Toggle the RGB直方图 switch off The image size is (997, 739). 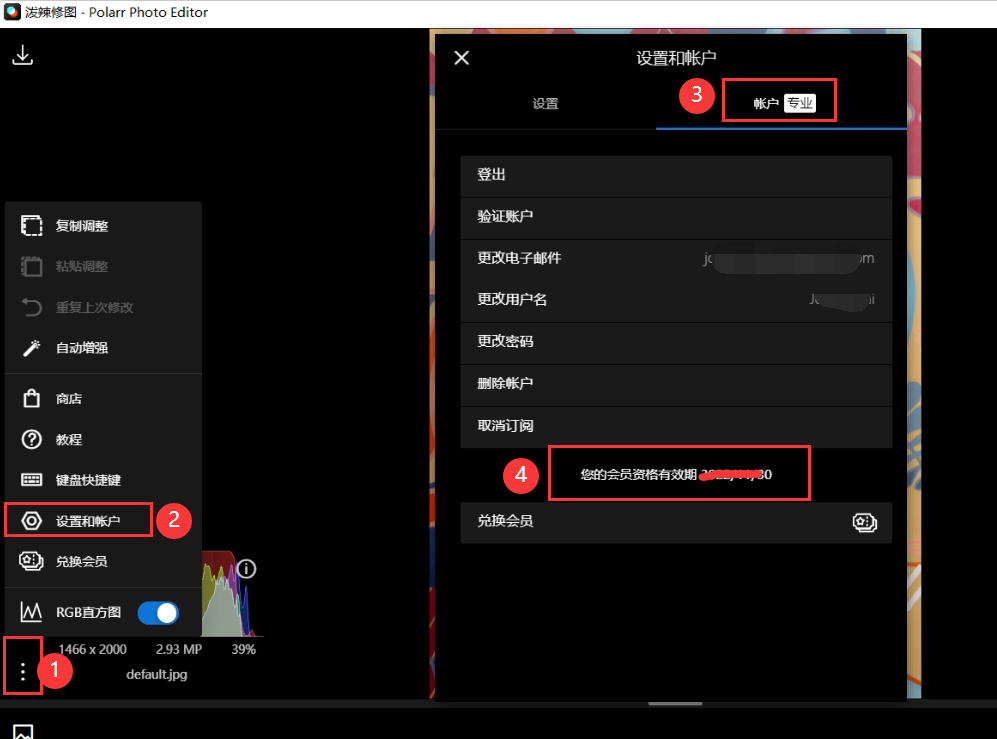[158, 612]
